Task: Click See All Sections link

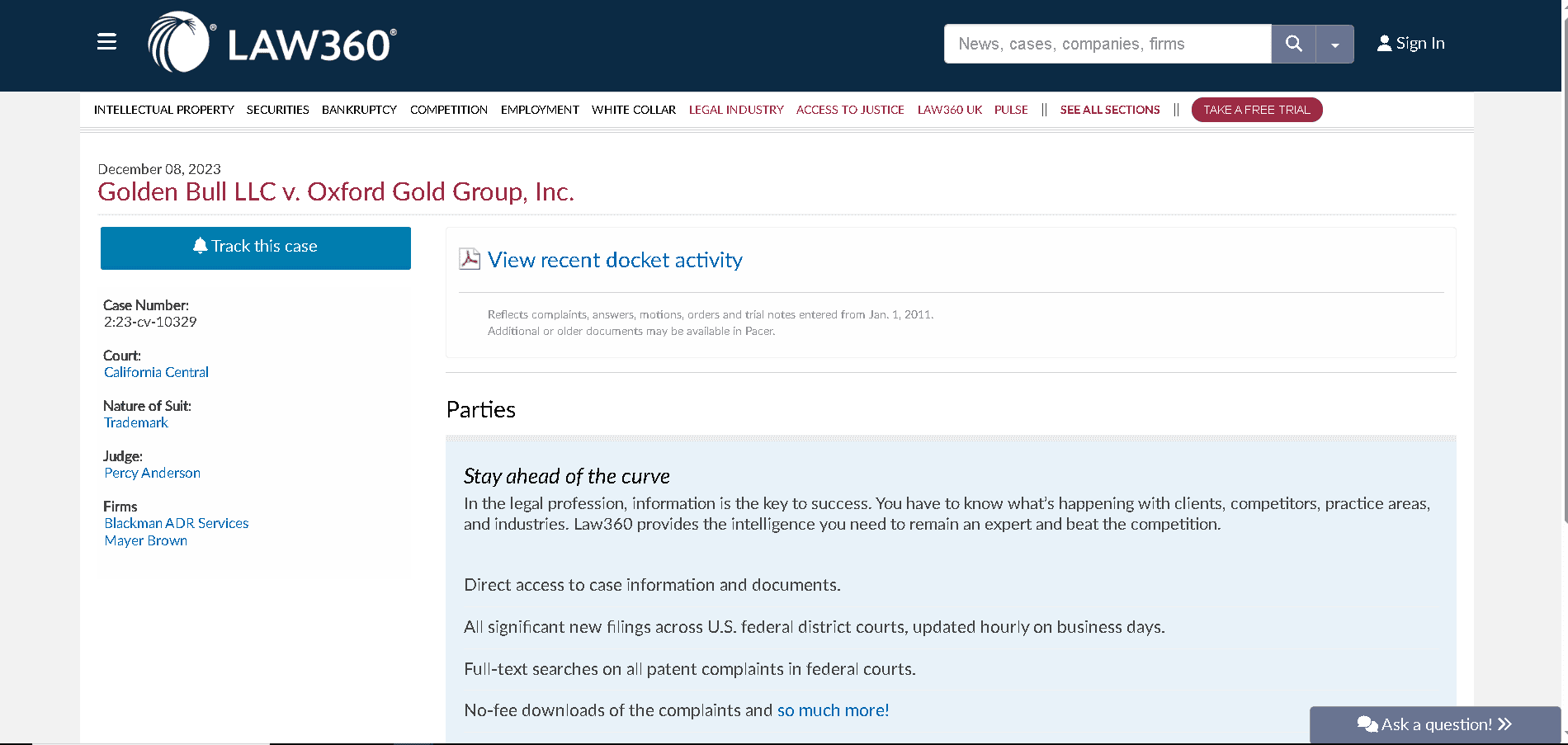Action: click(1110, 110)
